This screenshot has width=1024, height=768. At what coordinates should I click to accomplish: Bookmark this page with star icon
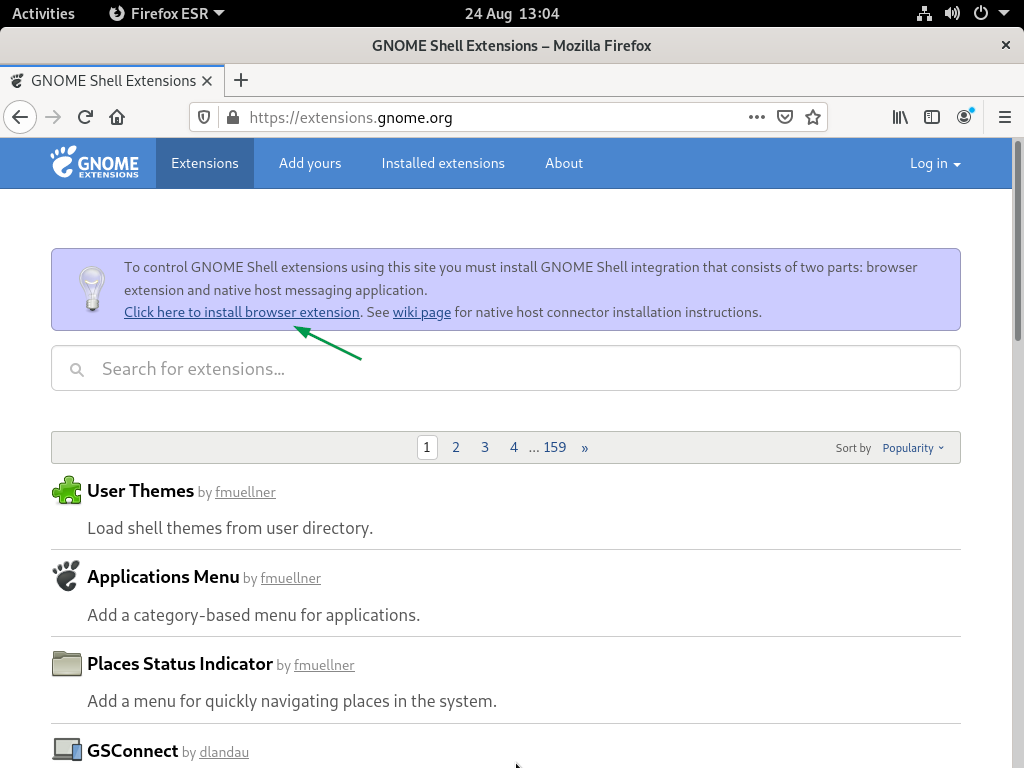(813, 118)
